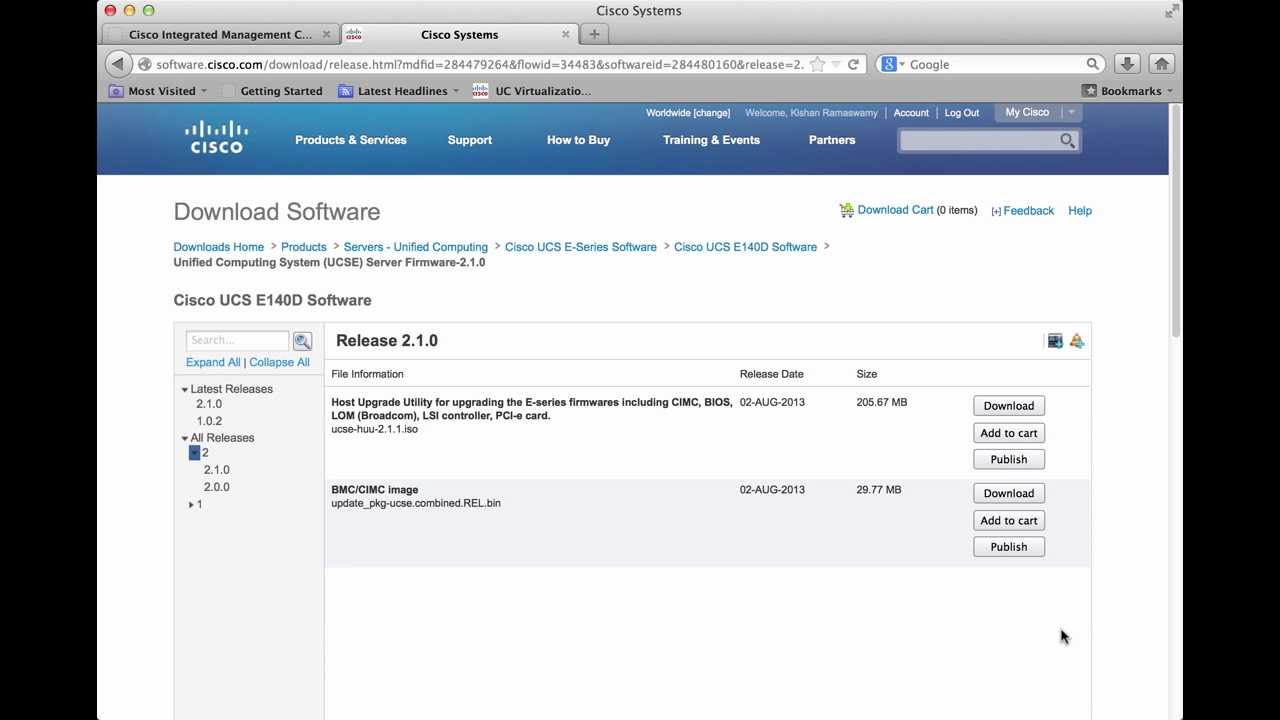Open the Partners menu

[x=832, y=140]
